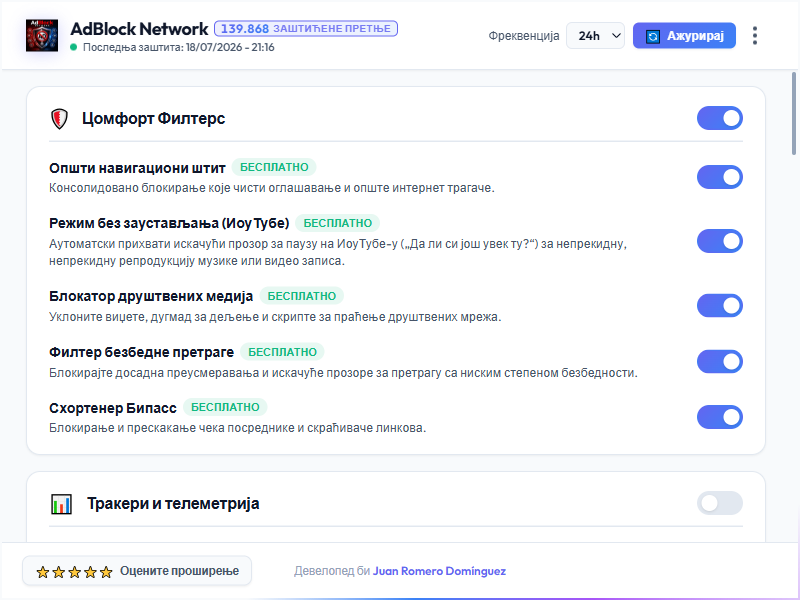
Task: Click the Ажурирај update button
Action: coord(684,36)
